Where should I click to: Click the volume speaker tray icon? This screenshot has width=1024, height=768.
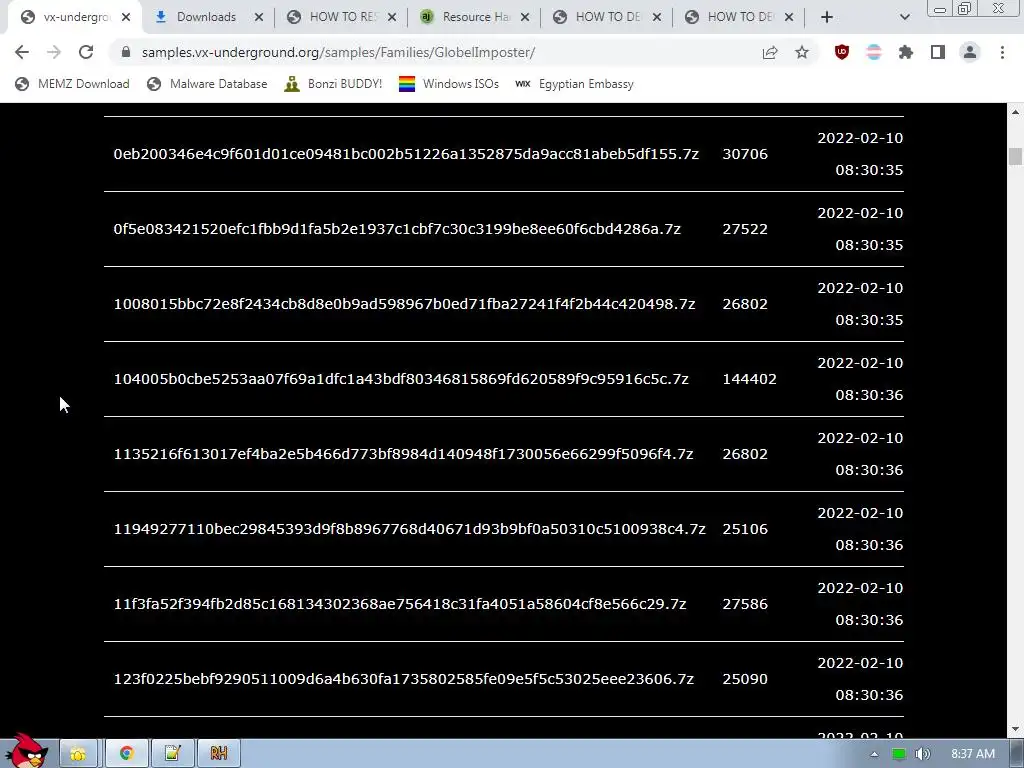pos(922,754)
